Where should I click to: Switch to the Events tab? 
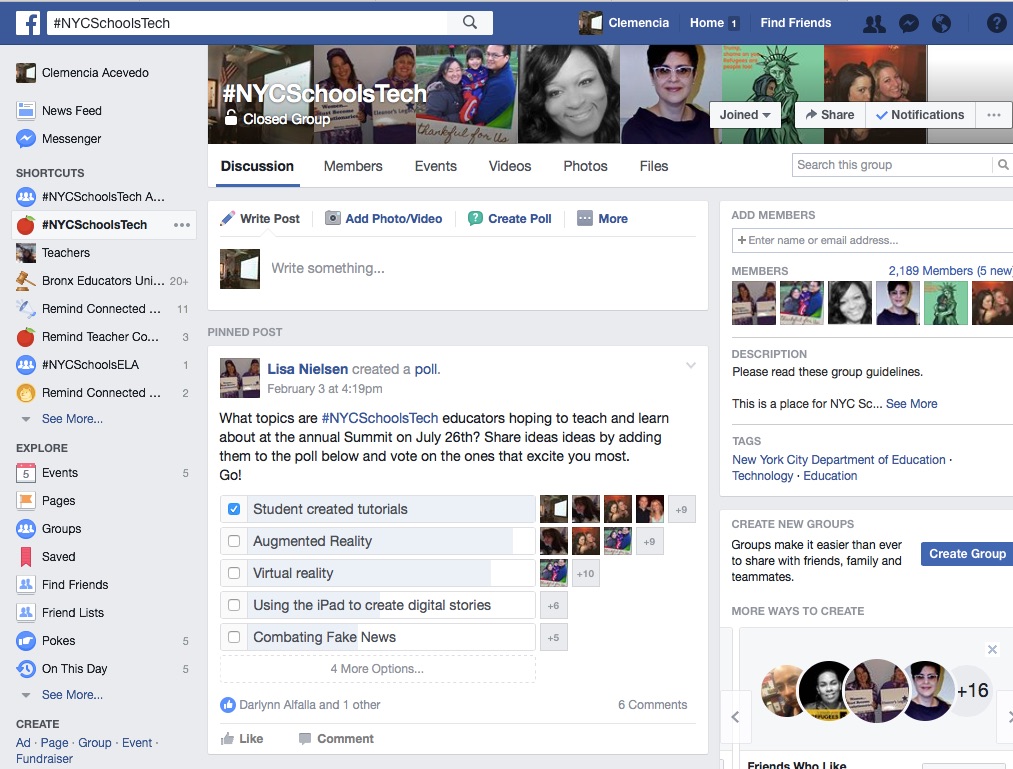(x=435, y=166)
